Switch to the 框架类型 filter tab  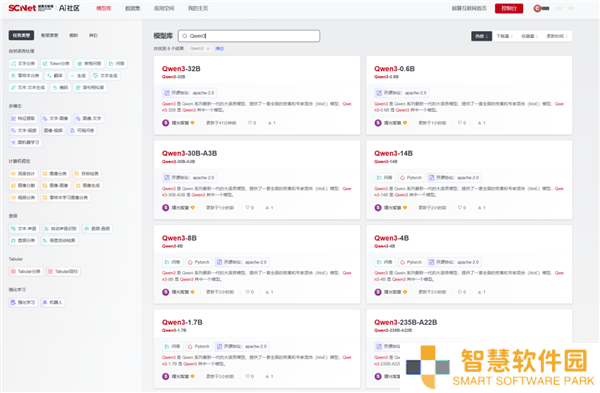49,36
